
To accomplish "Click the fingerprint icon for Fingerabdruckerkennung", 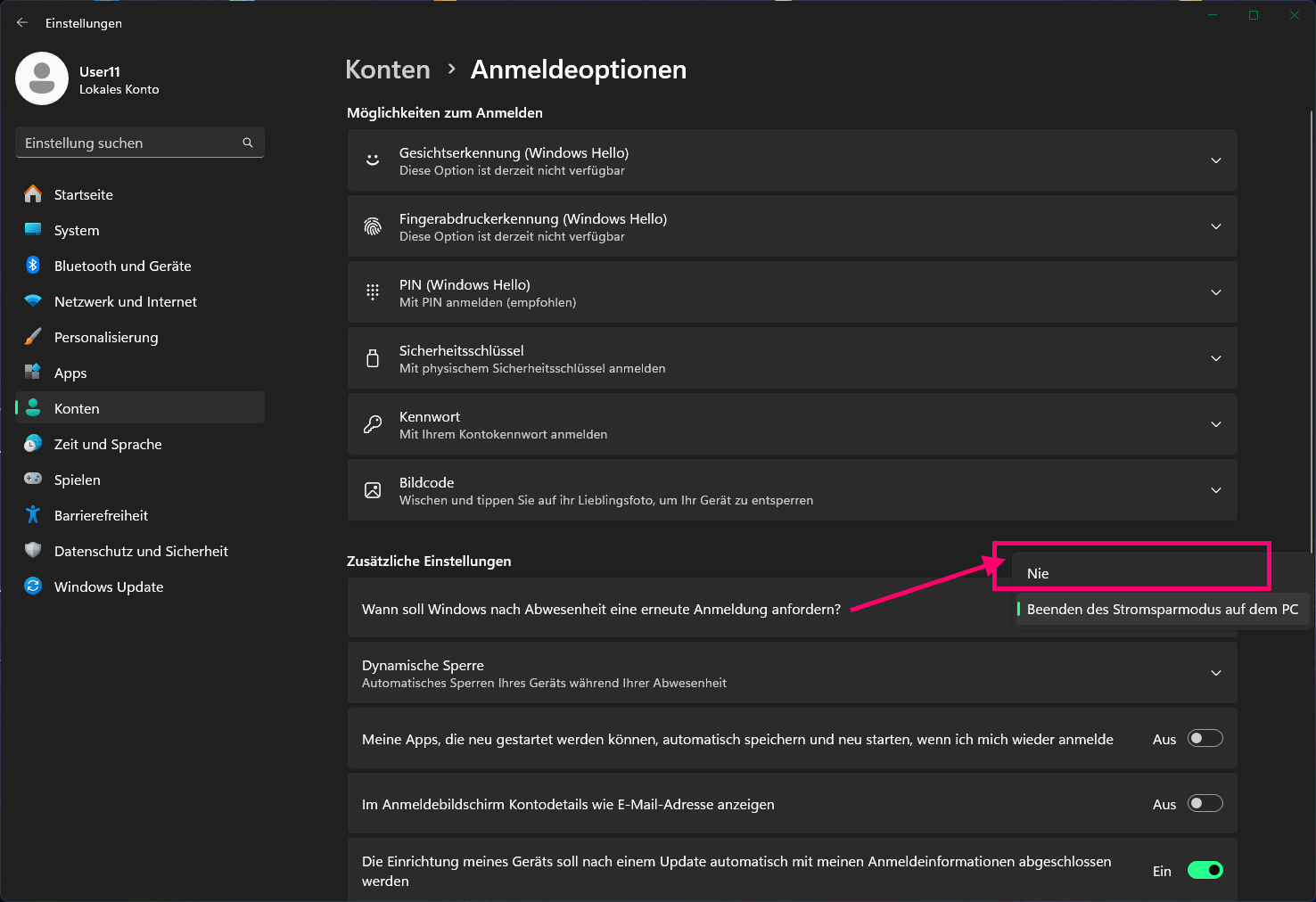I will [x=373, y=226].
